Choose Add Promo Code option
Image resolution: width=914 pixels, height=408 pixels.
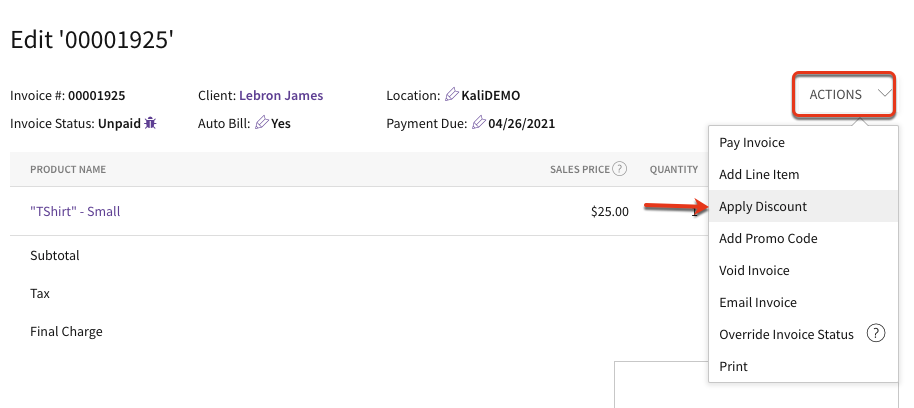click(x=768, y=239)
